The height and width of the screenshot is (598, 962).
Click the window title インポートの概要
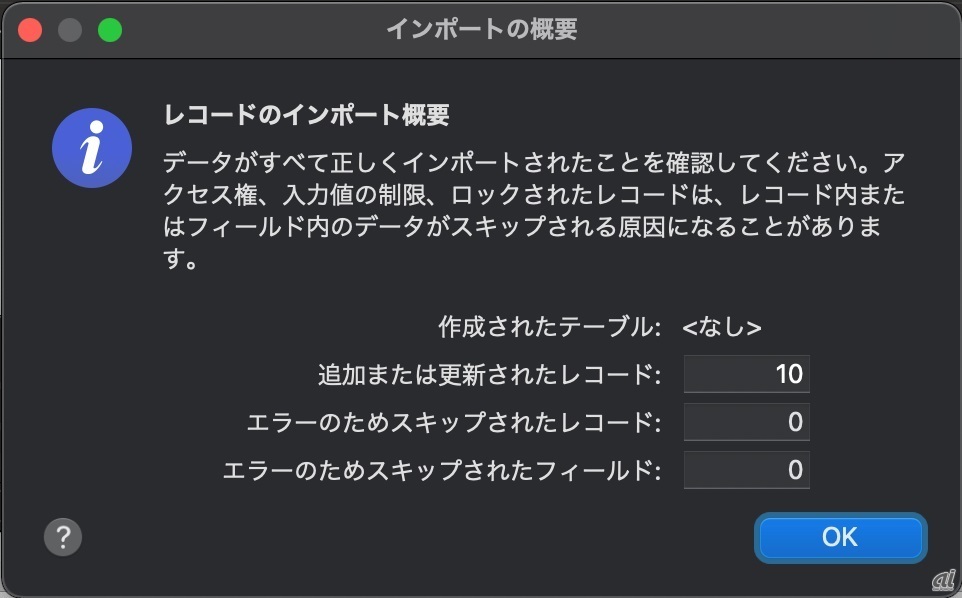(481, 29)
